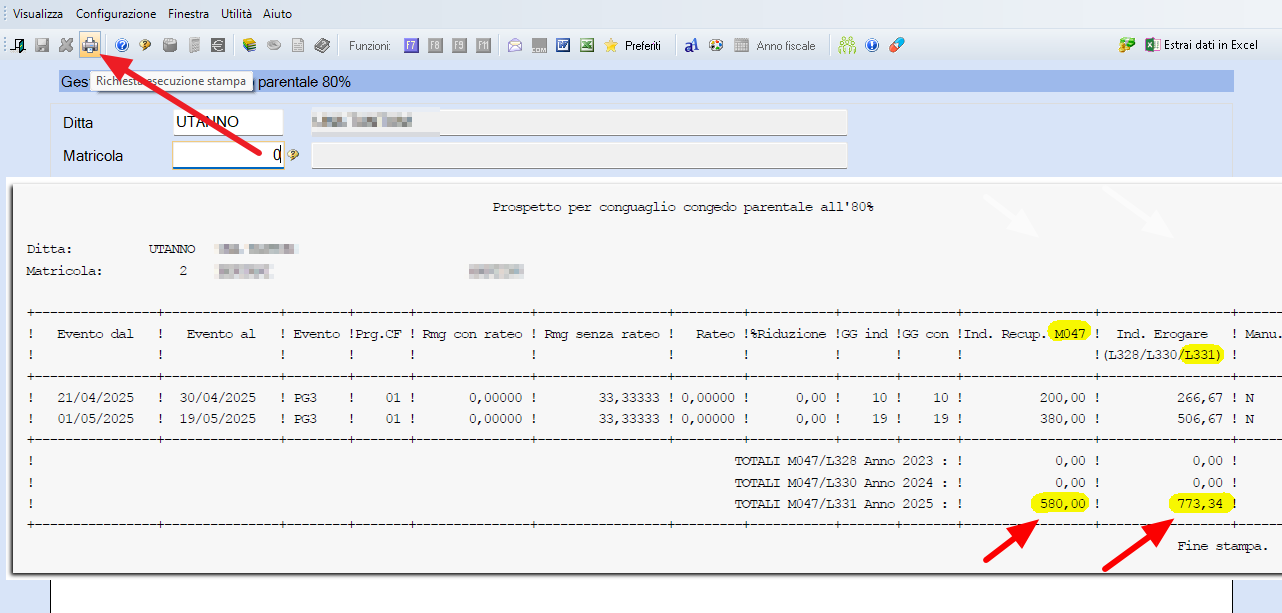
Task: Click the green money stack icon
Action: tap(1127, 45)
